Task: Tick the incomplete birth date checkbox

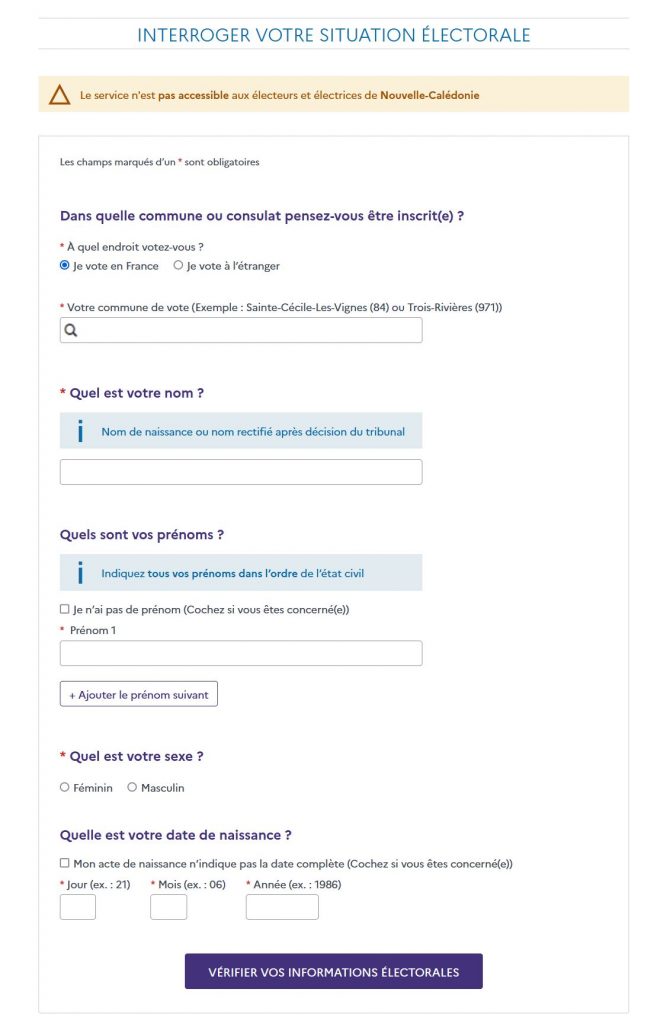Action: coord(65,863)
